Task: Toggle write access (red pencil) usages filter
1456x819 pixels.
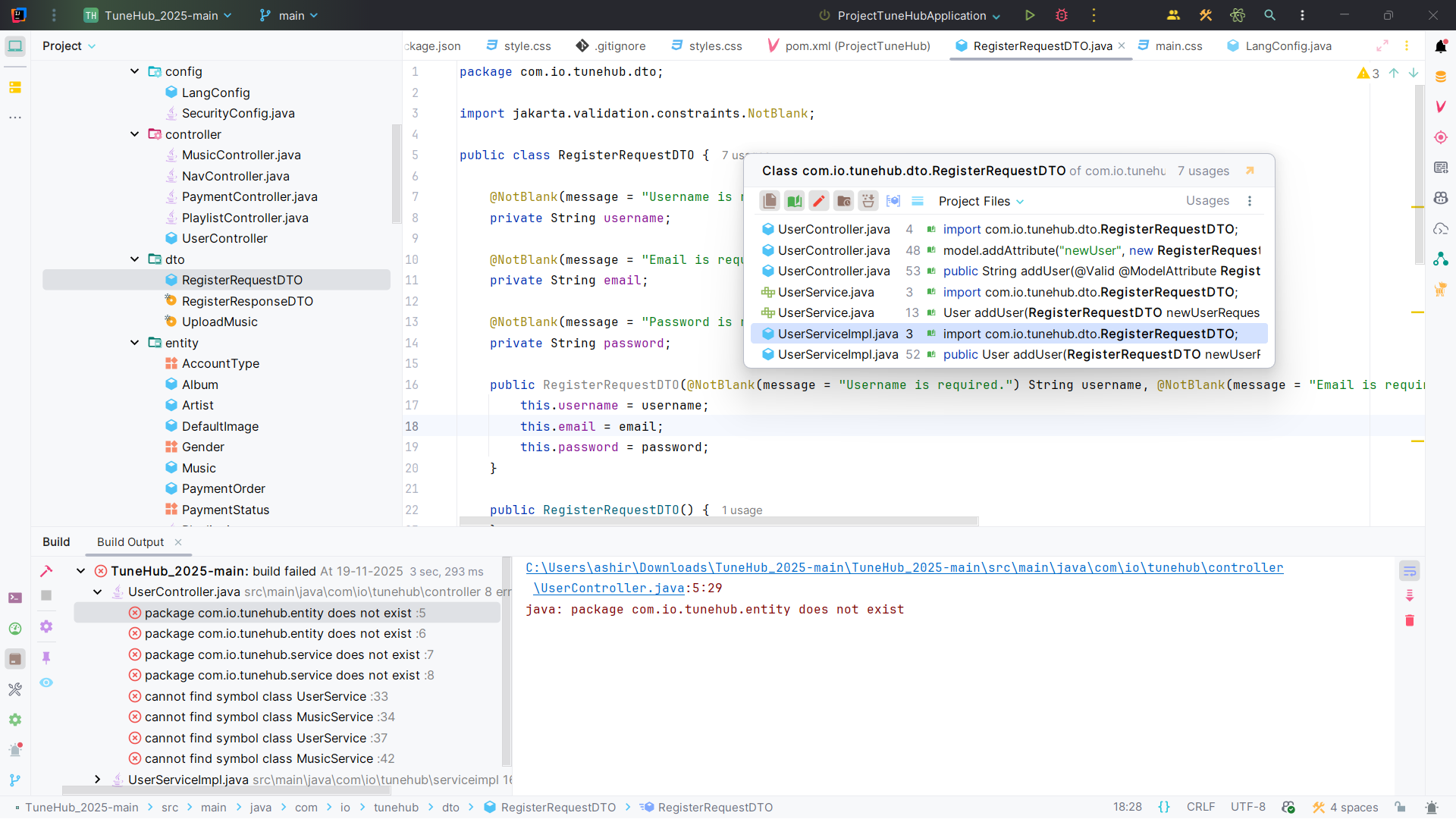Action: click(x=819, y=201)
